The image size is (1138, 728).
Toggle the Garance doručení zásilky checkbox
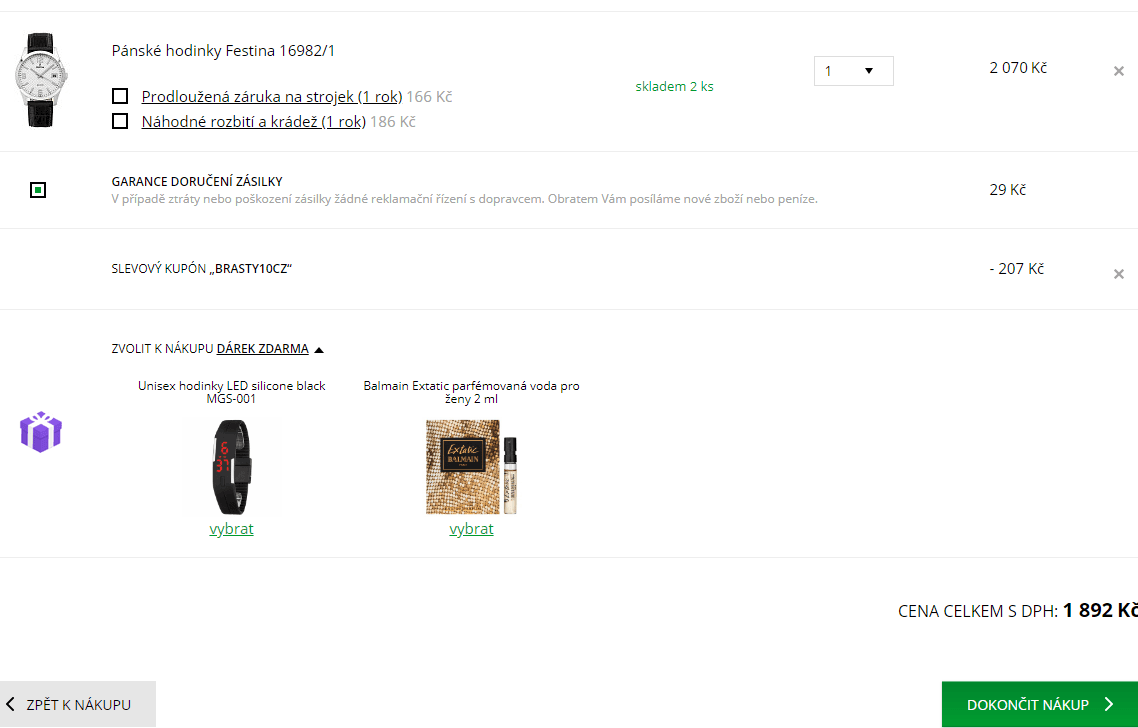coord(38,189)
